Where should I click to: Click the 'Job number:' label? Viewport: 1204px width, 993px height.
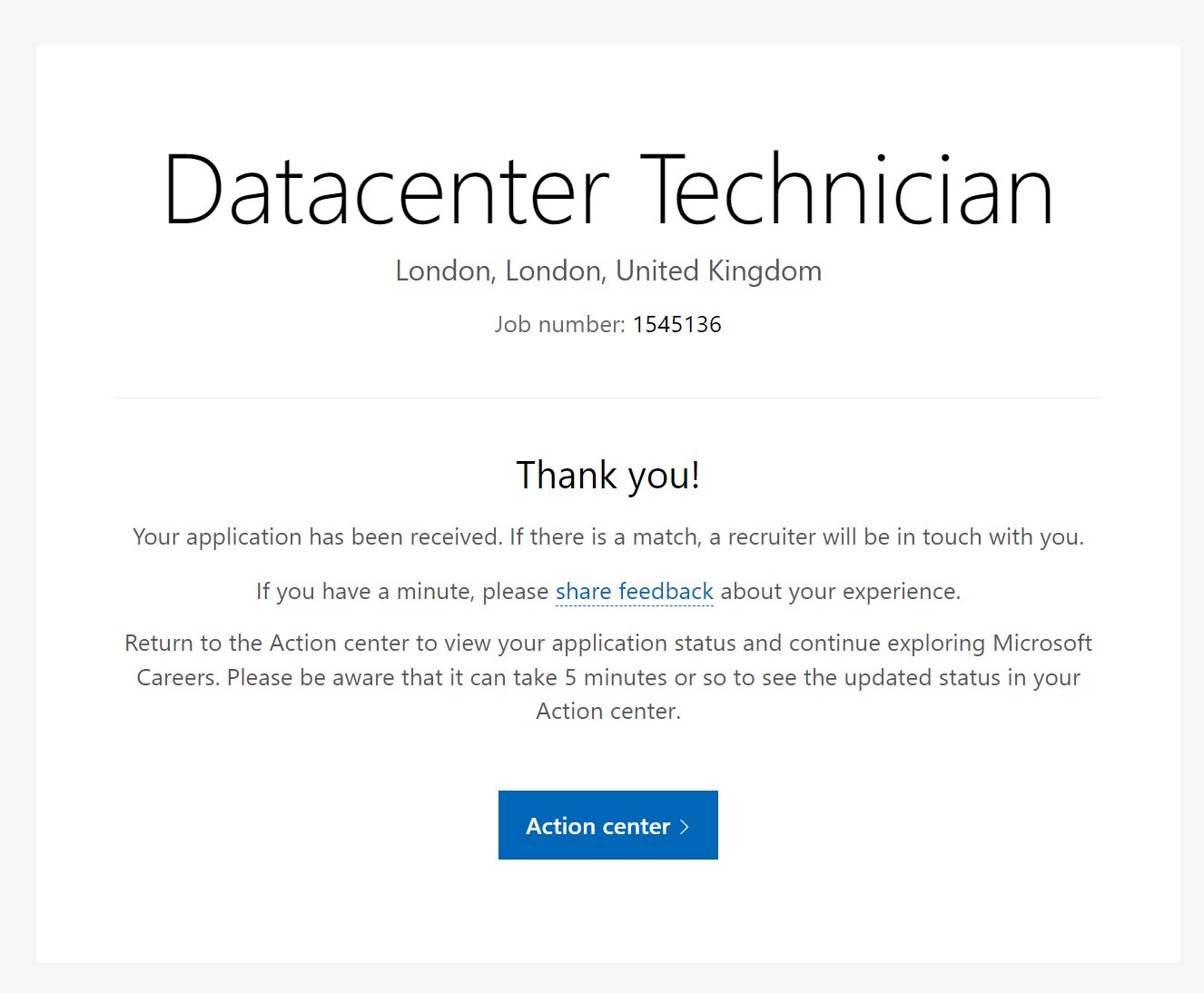559,325
